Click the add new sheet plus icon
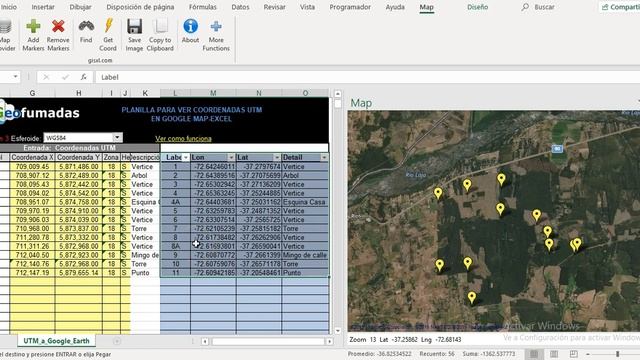The image size is (640, 360). [x=117, y=341]
